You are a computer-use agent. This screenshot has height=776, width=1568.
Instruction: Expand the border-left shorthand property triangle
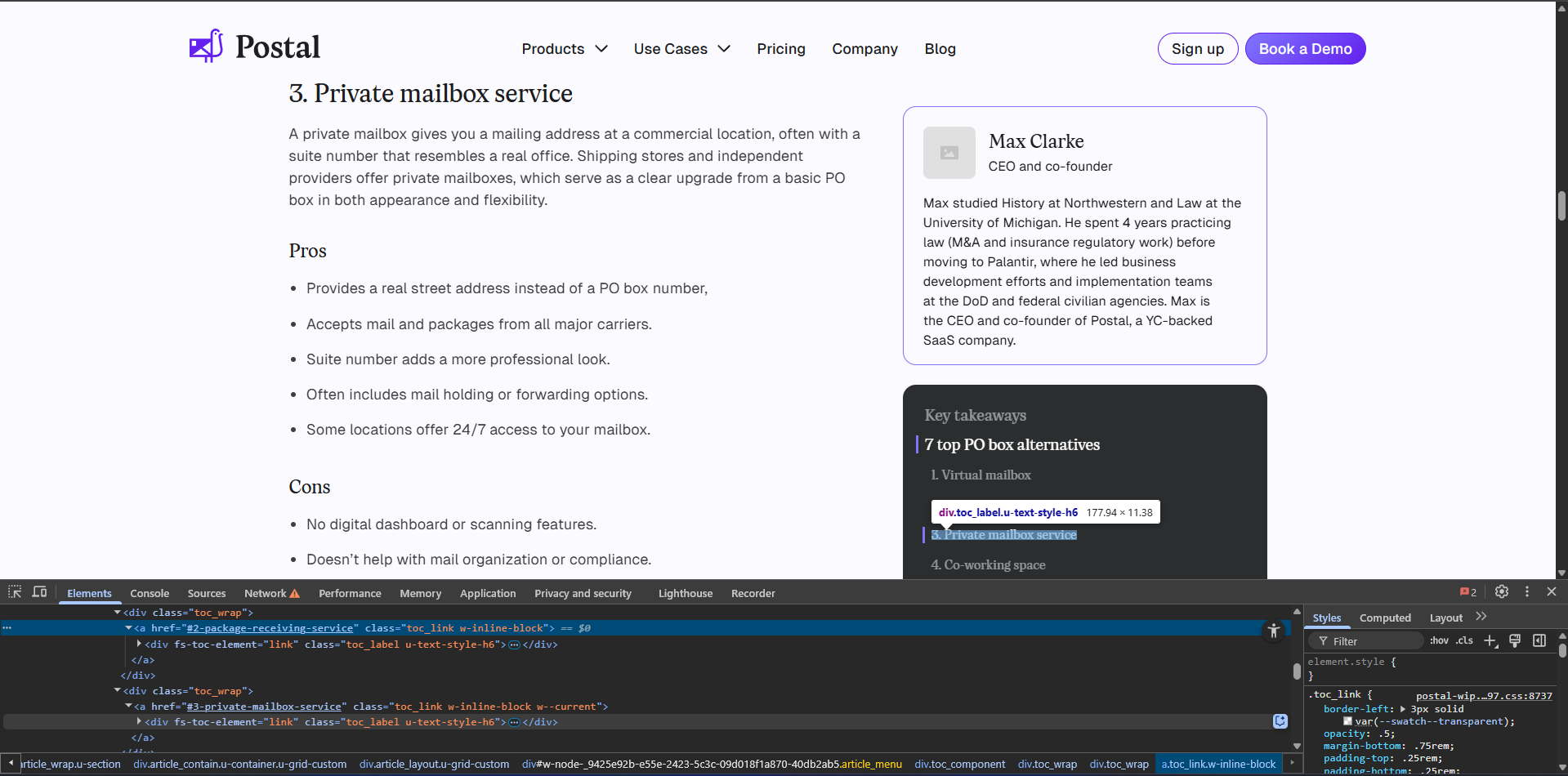click(1403, 709)
